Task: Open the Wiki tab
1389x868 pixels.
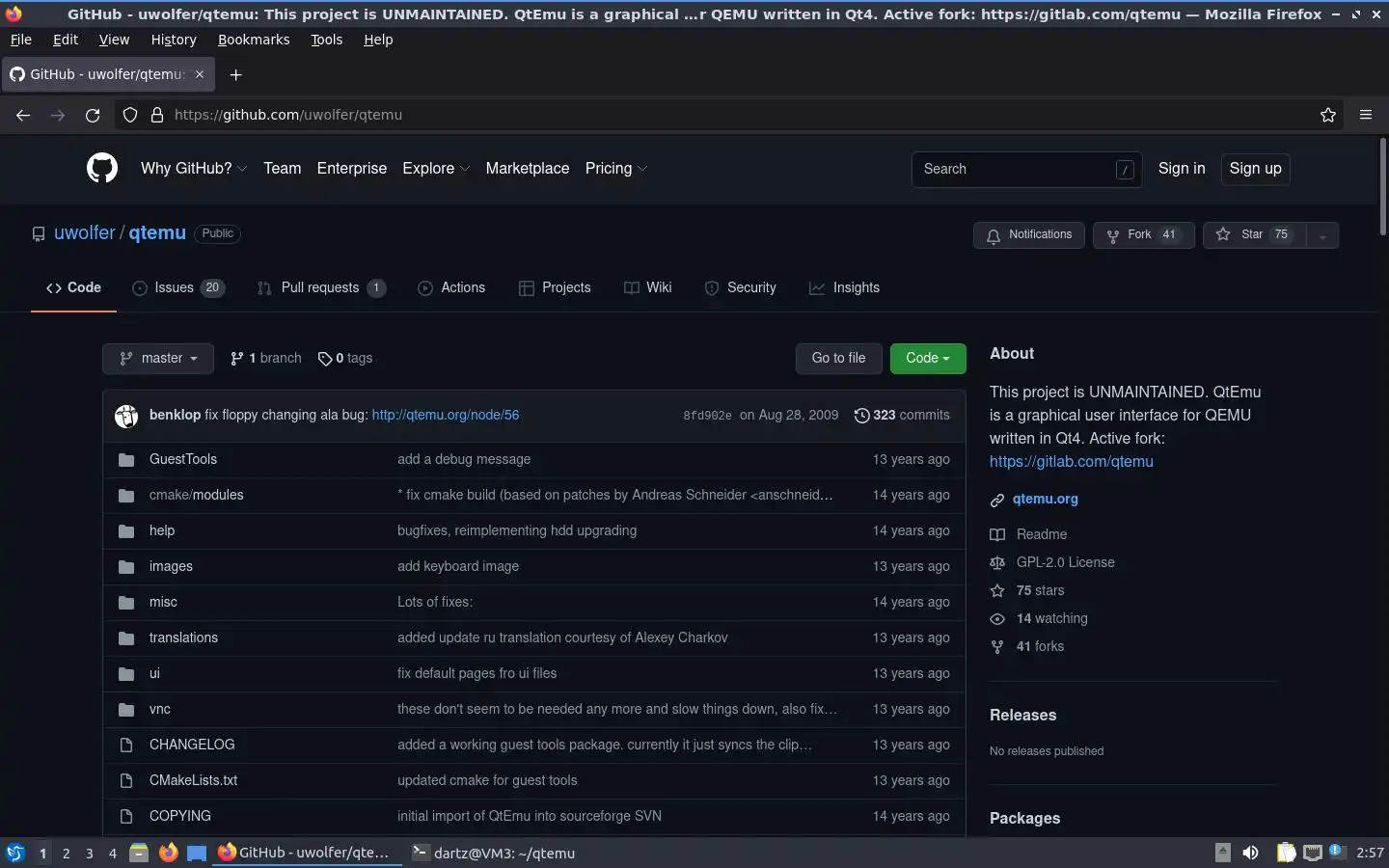Action: coord(648,287)
